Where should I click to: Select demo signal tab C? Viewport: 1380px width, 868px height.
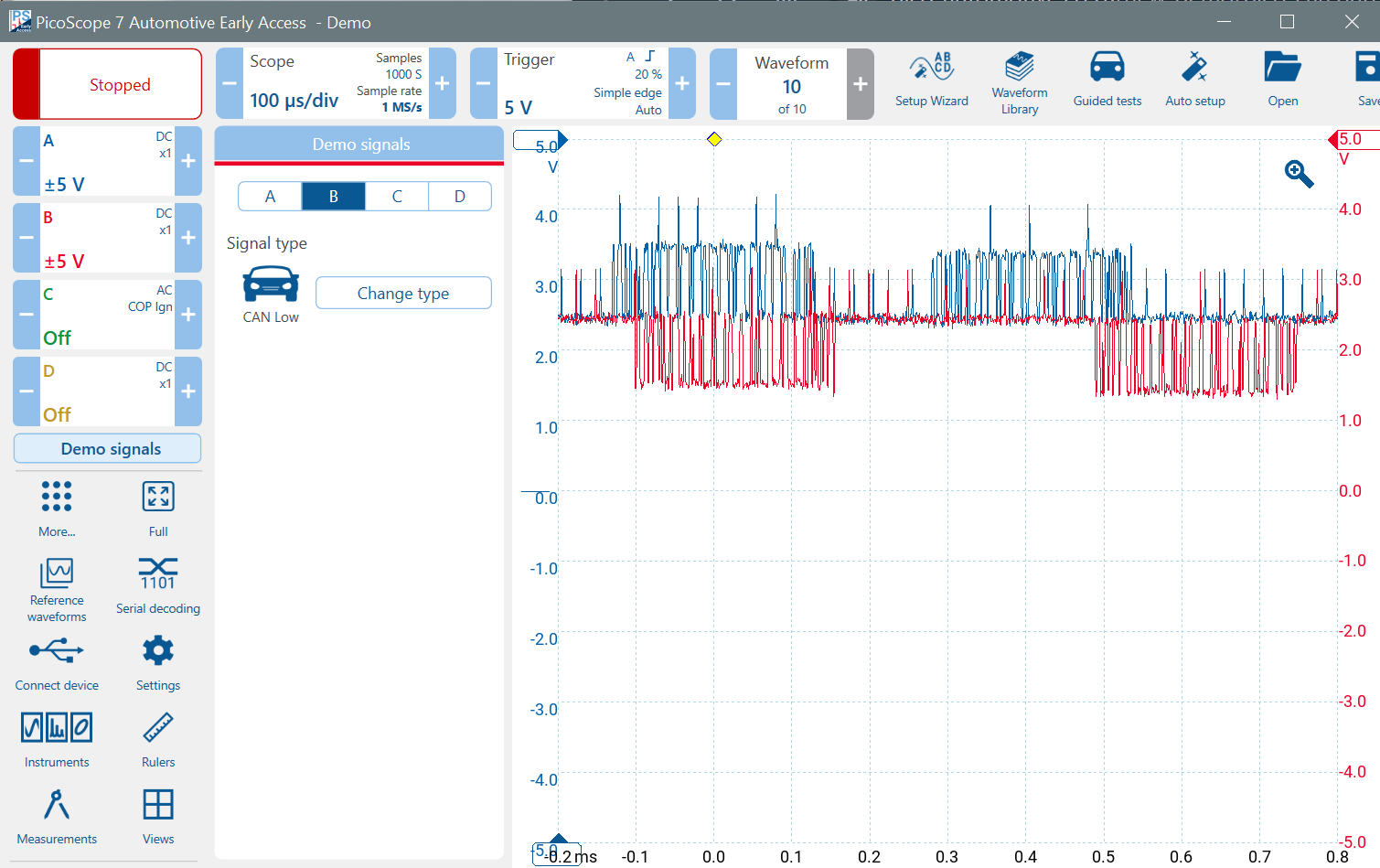click(x=397, y=197)
